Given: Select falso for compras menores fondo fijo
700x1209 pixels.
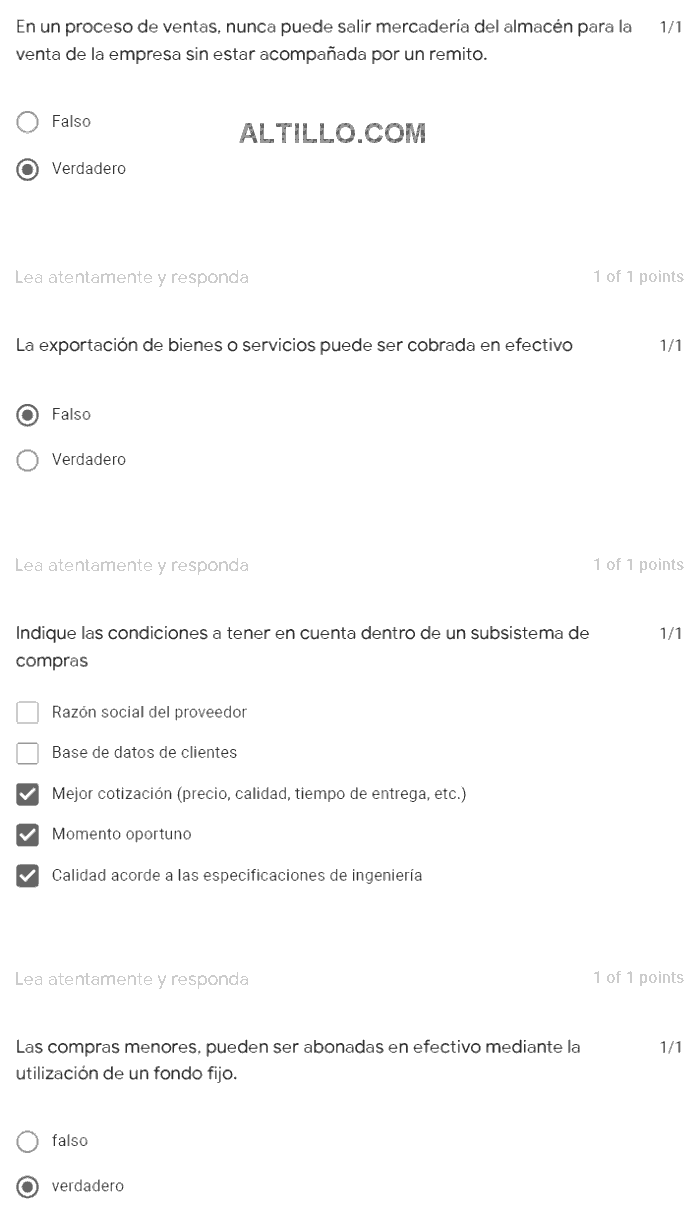Looking at the screenshot, I should [x=28, y=1140].
